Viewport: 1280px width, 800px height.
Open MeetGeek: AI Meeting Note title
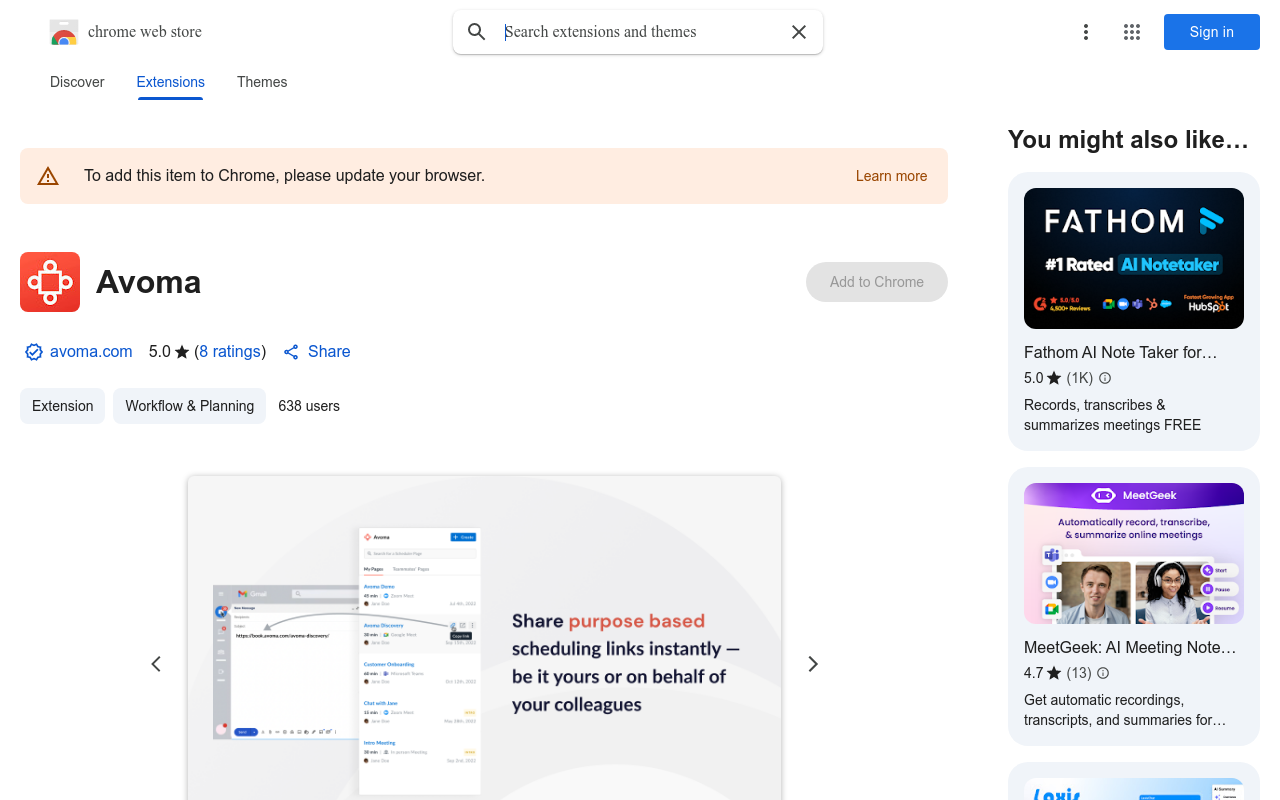pos(1130,647)
